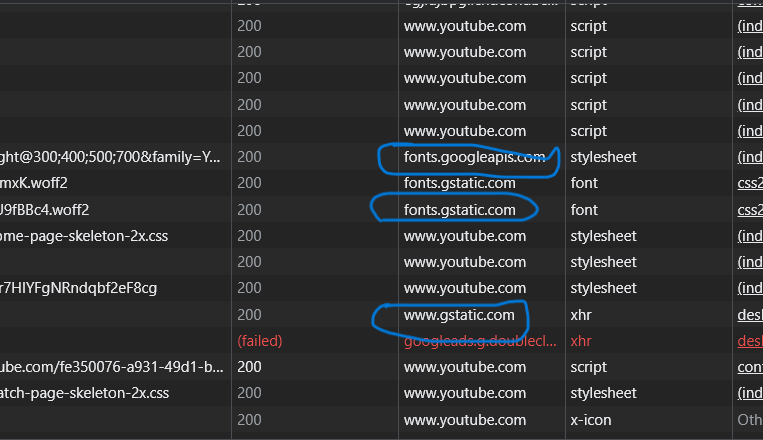Click the fonts.googleapis.com domain cell
The image size is (763, 440).
(474, 157)
